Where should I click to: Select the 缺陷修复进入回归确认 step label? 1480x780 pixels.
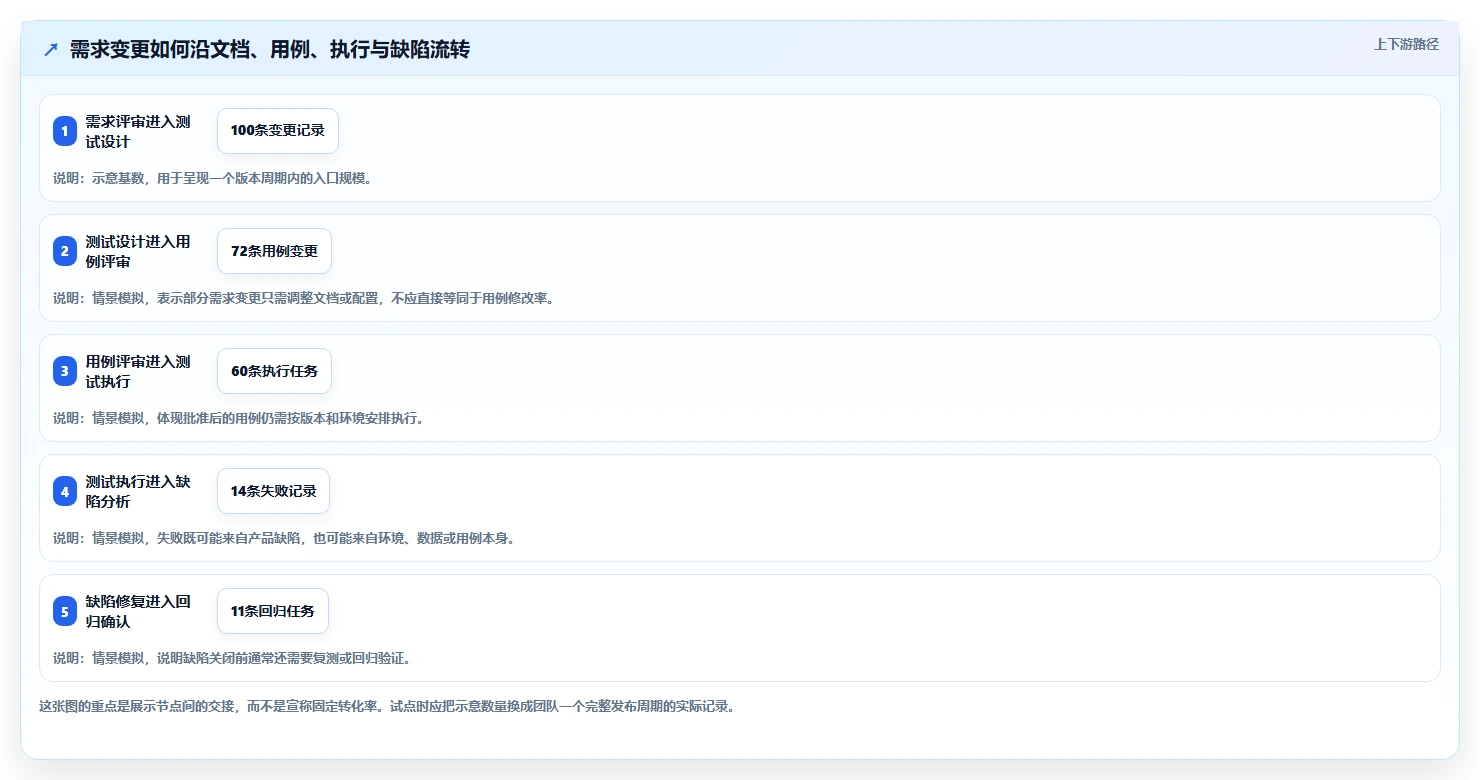138,611
